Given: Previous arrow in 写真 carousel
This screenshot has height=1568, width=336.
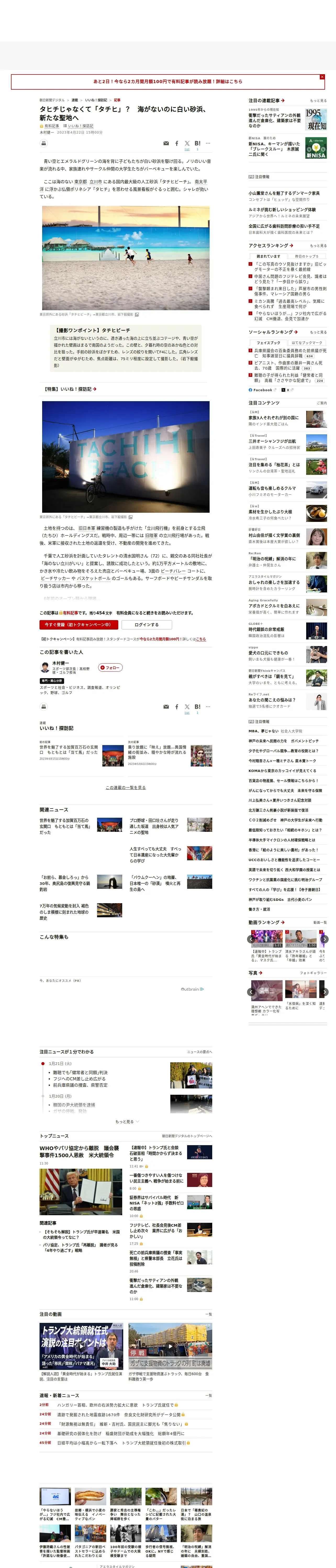Looking at the screenshot, I should [x=251, y=992].
